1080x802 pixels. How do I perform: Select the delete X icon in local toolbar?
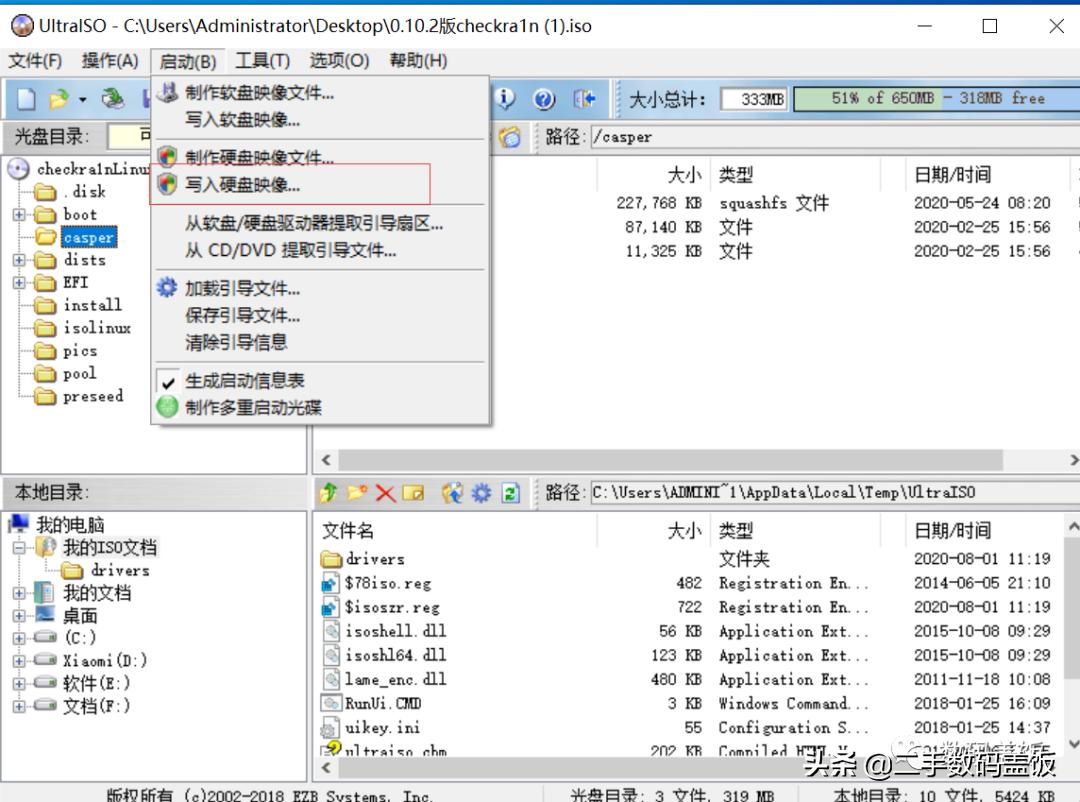(x=385, y=492)
